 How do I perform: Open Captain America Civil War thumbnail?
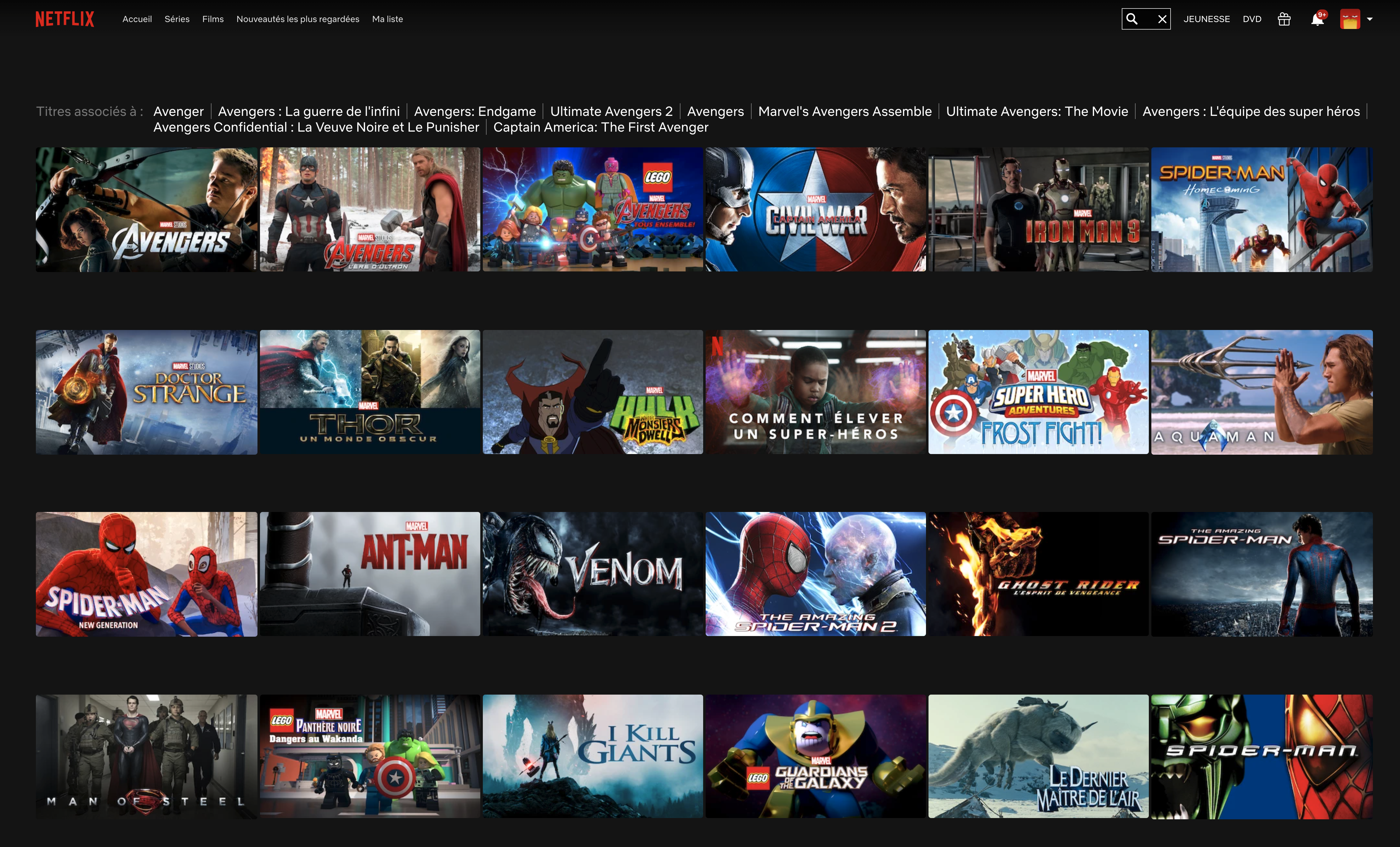pos(815,210)
